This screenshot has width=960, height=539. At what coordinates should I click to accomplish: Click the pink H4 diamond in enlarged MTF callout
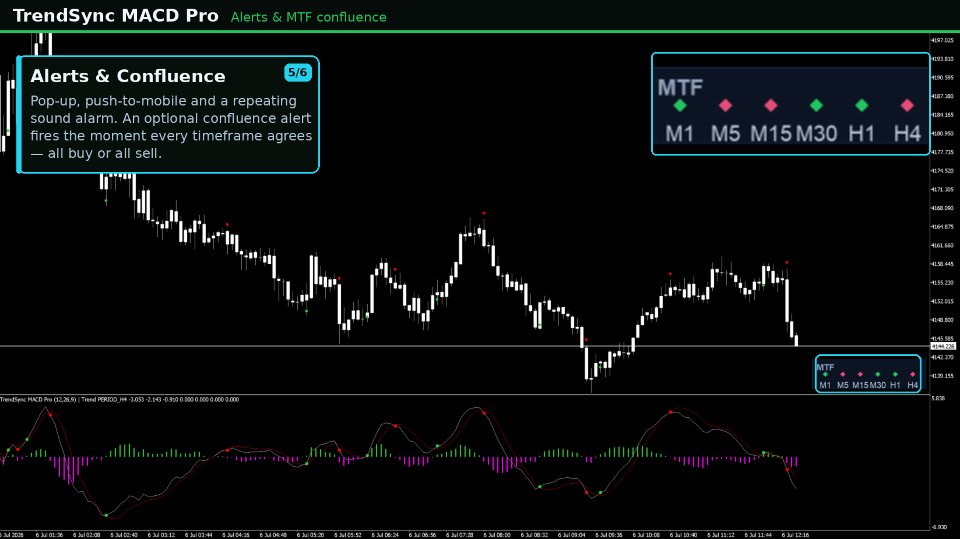click(x=907, y=105)
